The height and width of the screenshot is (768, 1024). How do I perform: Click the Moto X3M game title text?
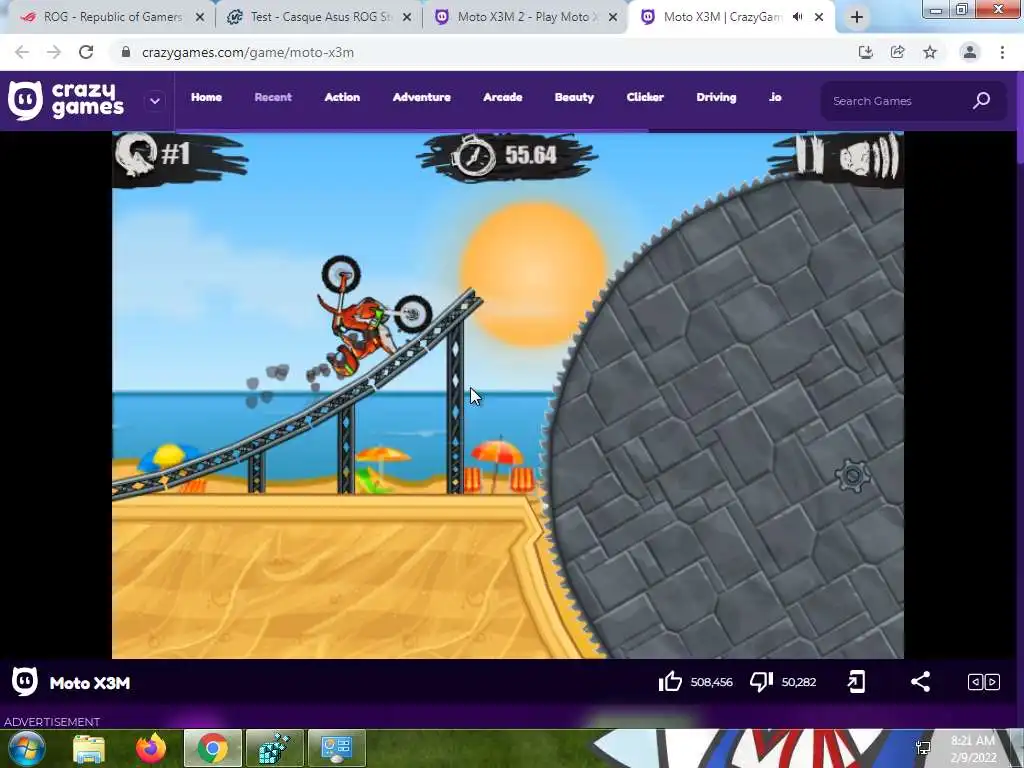[x=90, y=683]
